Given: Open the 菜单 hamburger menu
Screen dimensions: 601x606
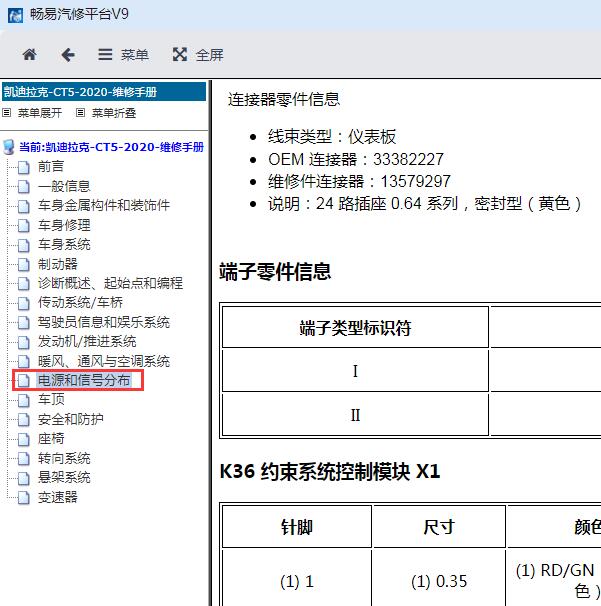Looking at the screenshot, I should point(123,55).
